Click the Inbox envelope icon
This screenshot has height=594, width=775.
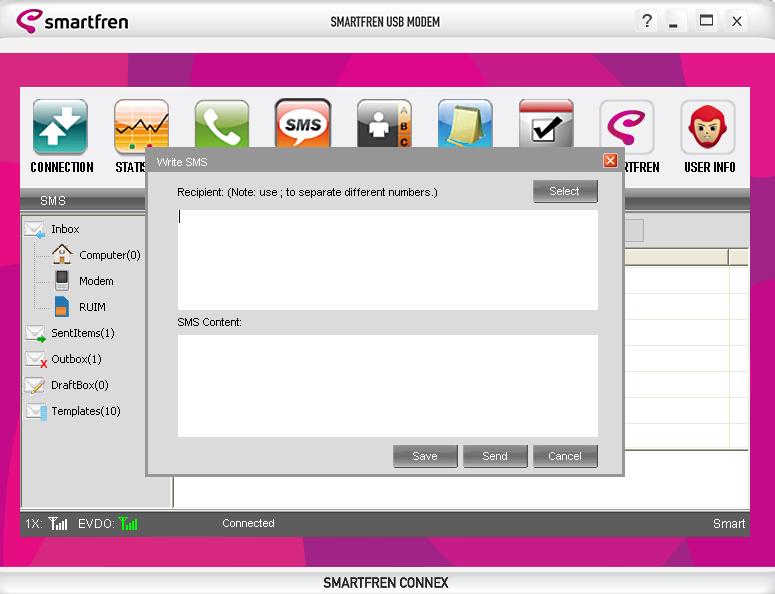coord(35,230)
